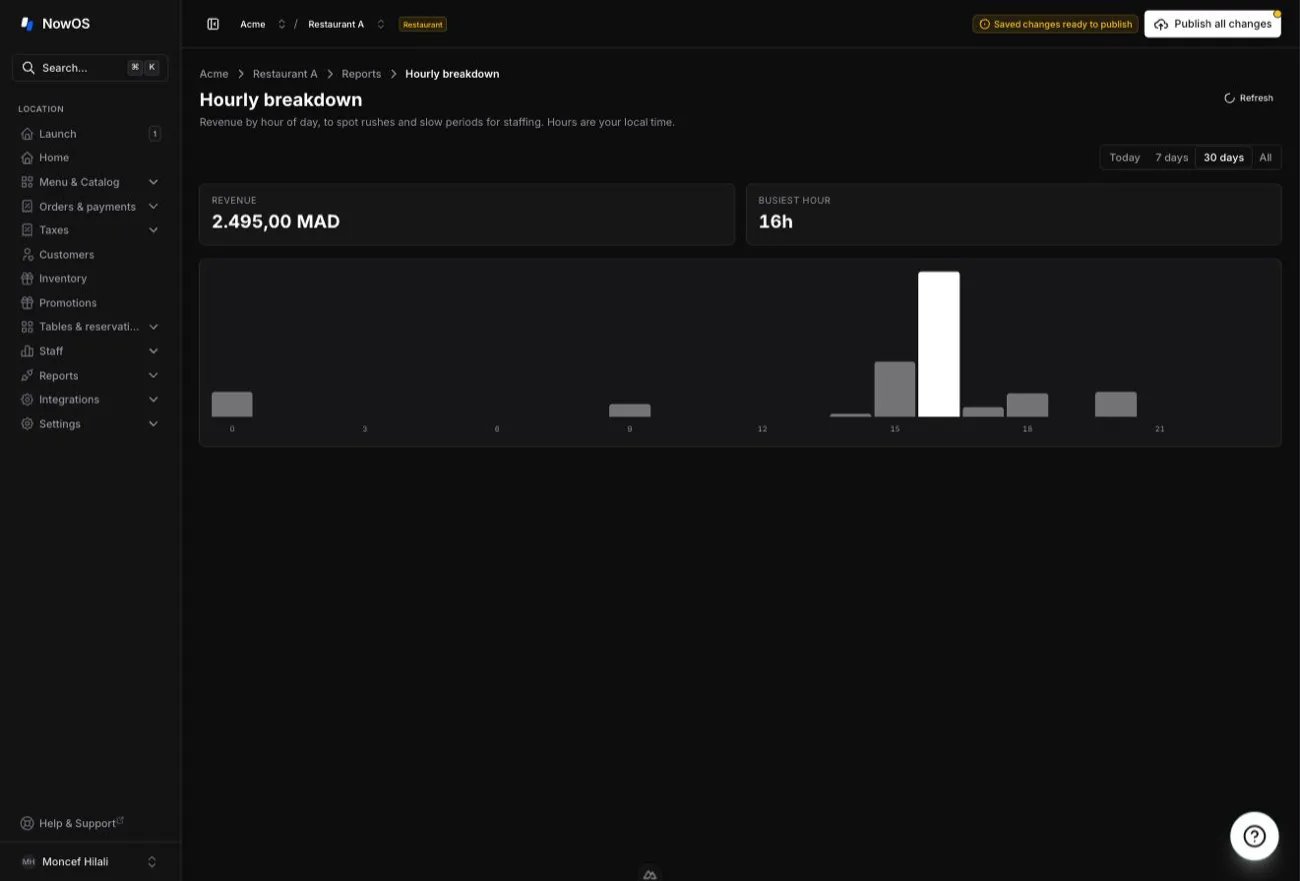Expand the Menu & Catalog chevron
Screen dimensions: 1300x881
(x=153, y=182)
